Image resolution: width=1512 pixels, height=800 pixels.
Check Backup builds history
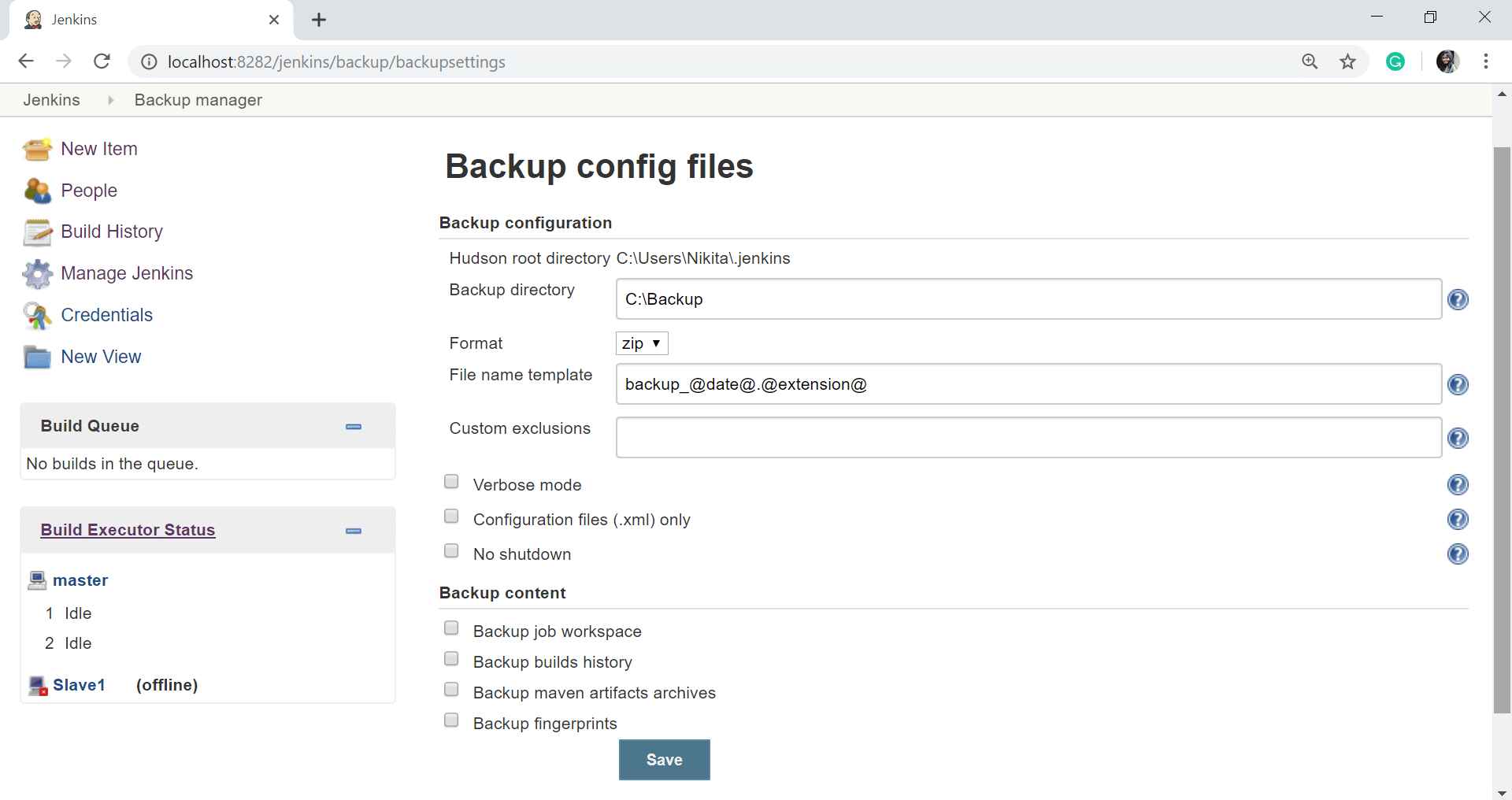click(x=451, y=658)
